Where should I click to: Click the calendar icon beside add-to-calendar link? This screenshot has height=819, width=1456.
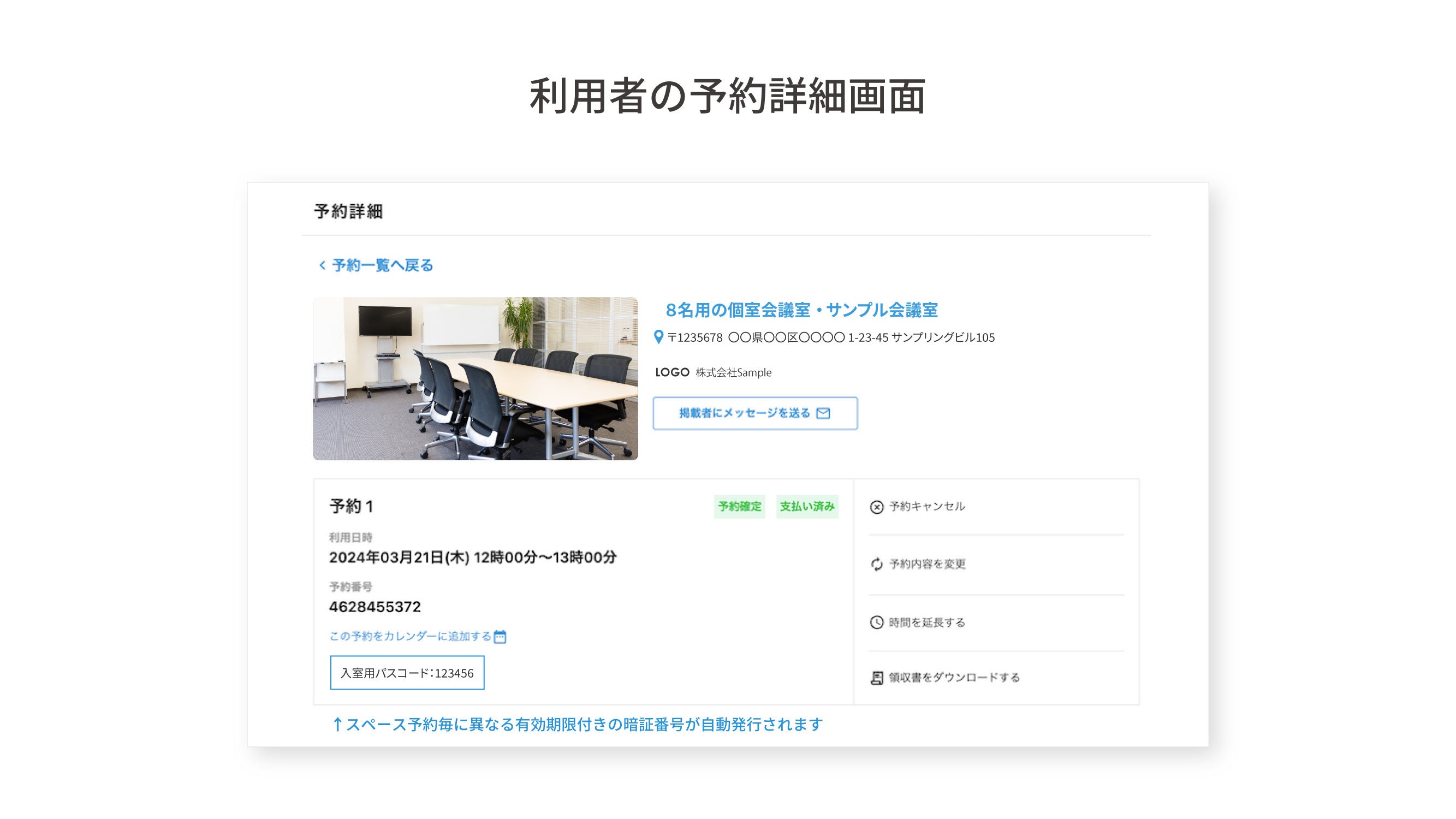tap(500, 637)
